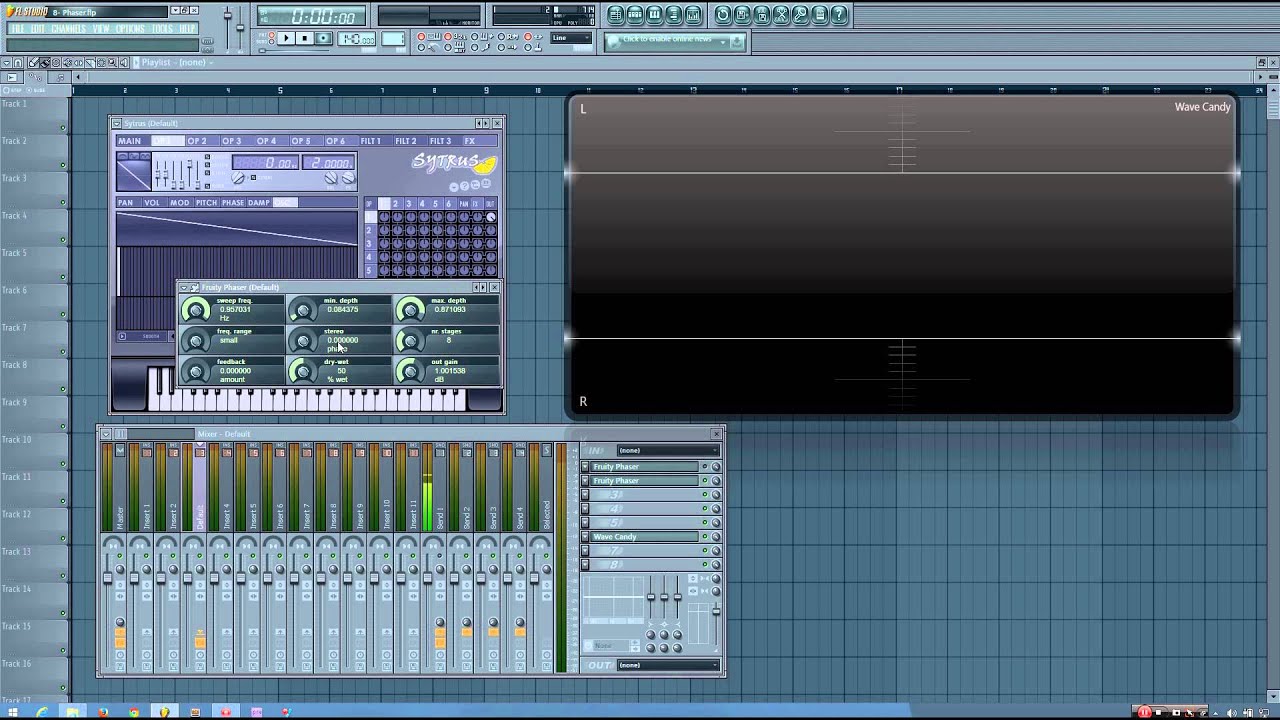The image size is (1280, 720).
Task: Click the Play button in transport
Action: pos(286,39)
